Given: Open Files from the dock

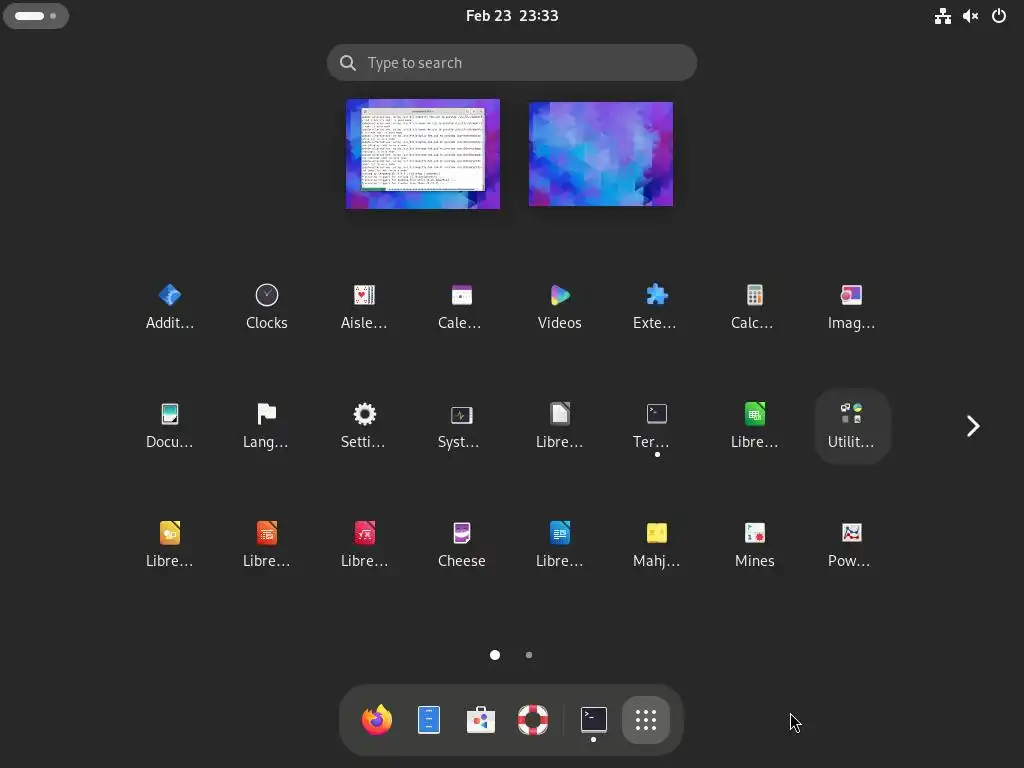Looking at the screenshot, I should coord(428,720).
